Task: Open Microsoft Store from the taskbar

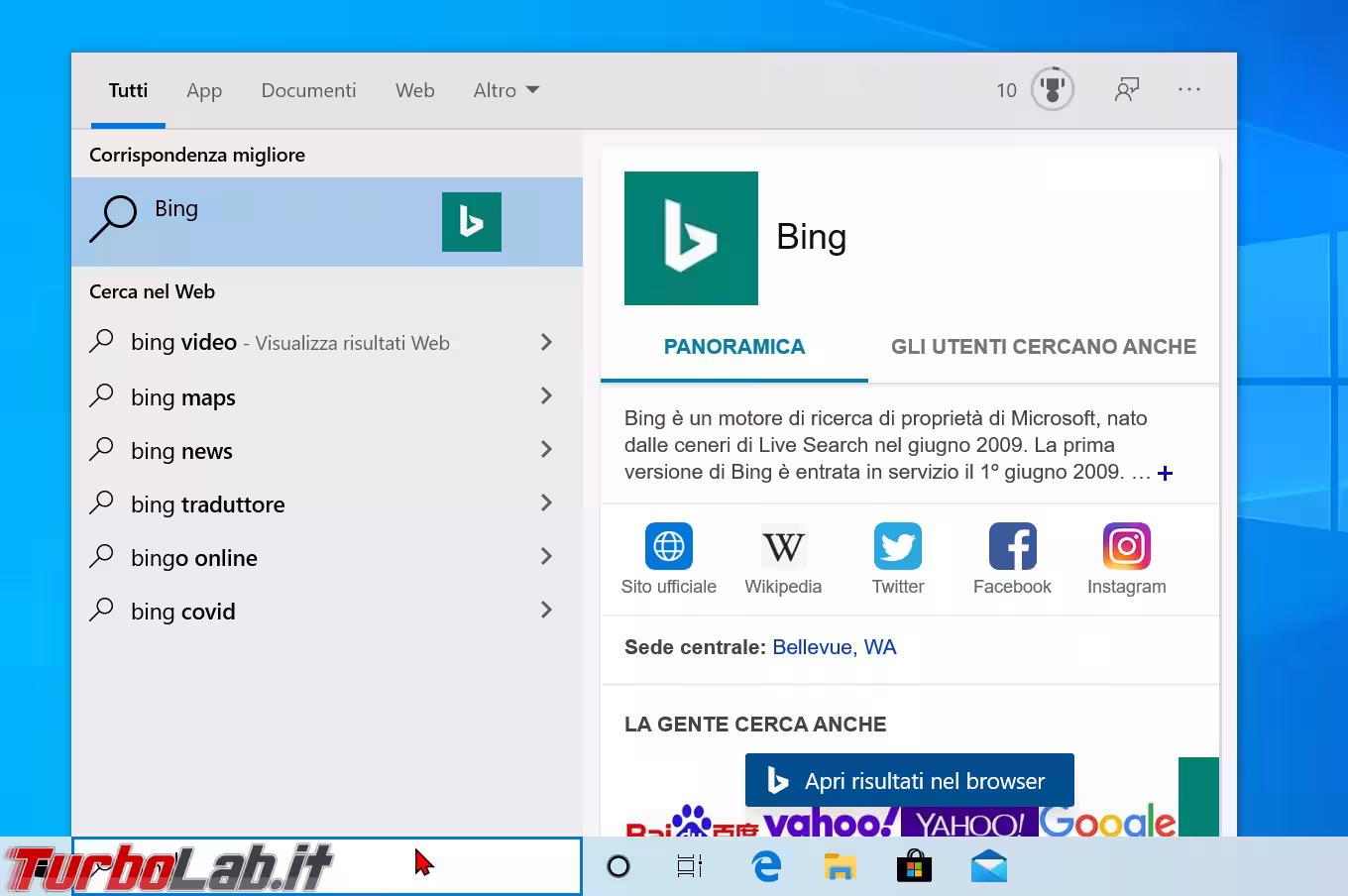Action: point(914,865)
